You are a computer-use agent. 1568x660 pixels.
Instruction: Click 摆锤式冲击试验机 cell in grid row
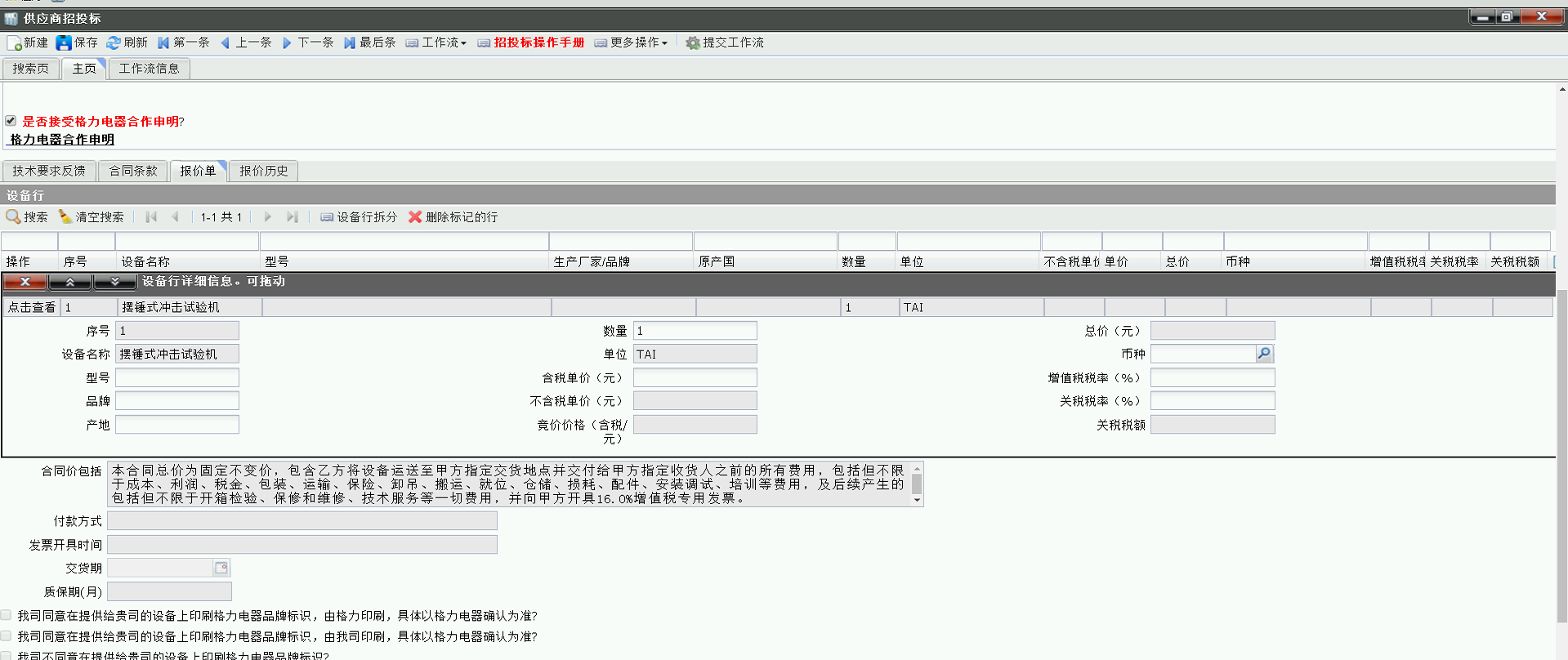pyautogui.click(x=190, y=307)
